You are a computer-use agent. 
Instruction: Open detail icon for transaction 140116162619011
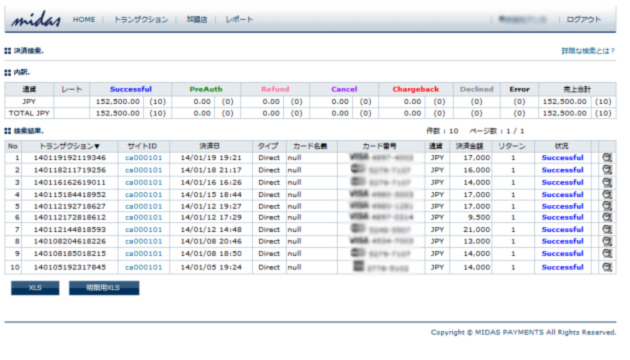[x=607, y=182]
